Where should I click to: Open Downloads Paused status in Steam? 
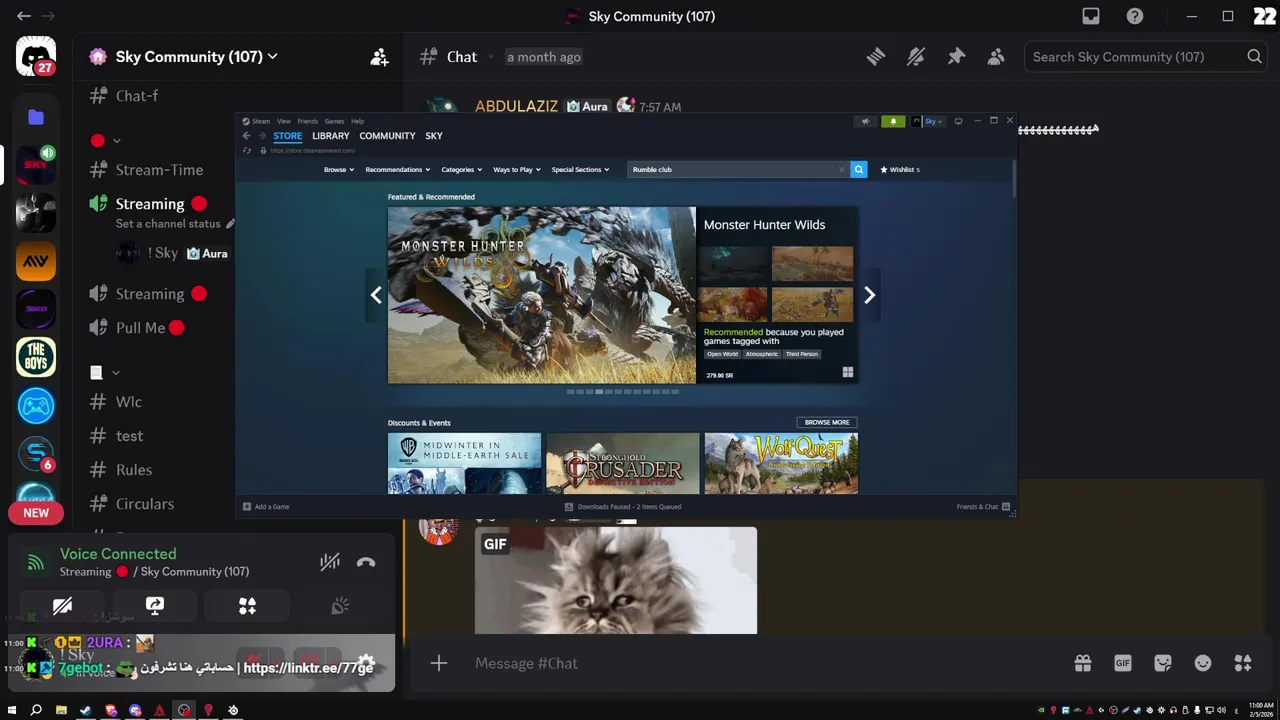[x=623, y=507]
